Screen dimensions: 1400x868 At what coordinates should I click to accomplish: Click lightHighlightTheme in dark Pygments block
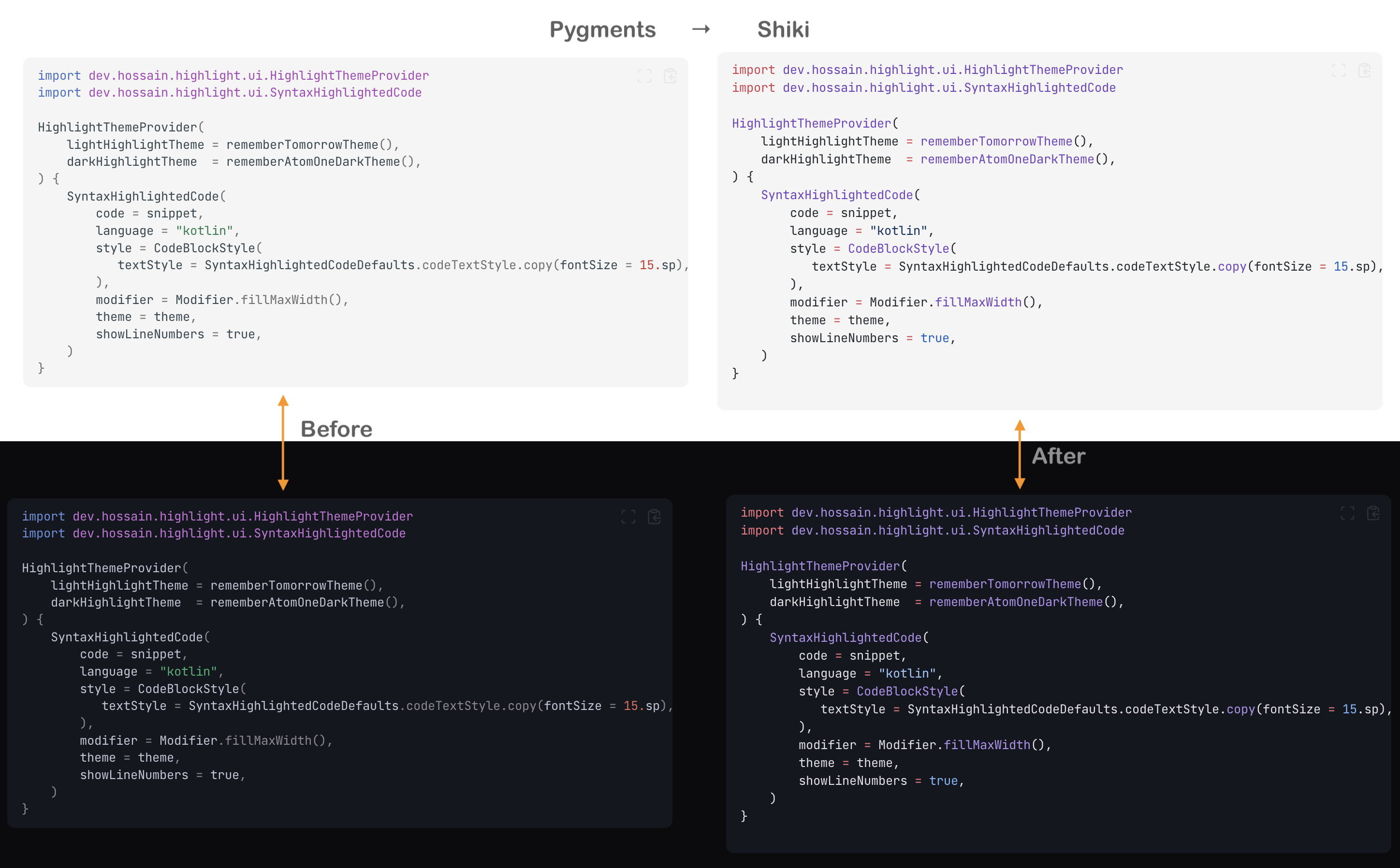[119, 586]
